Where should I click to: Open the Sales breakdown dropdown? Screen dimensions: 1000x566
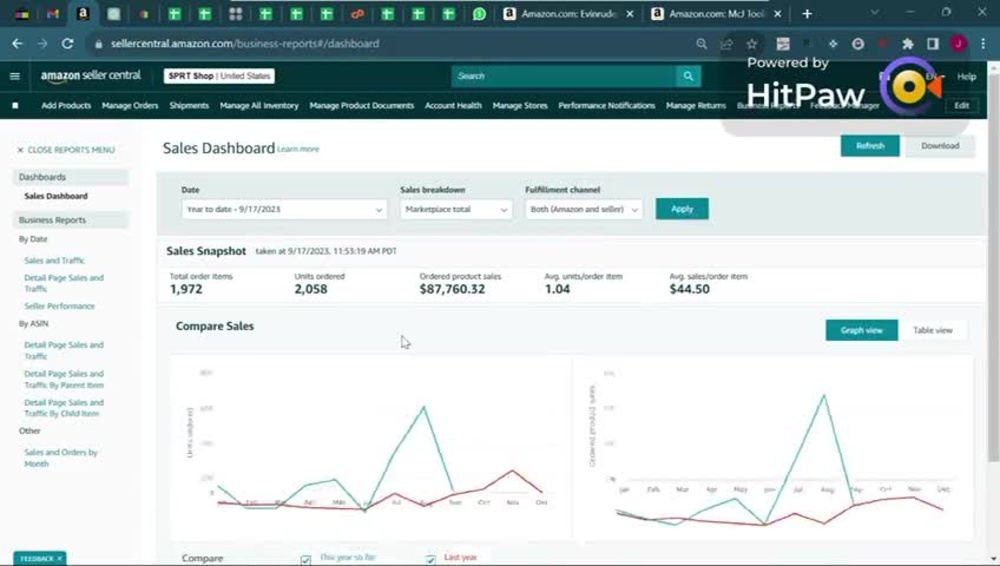456,209
